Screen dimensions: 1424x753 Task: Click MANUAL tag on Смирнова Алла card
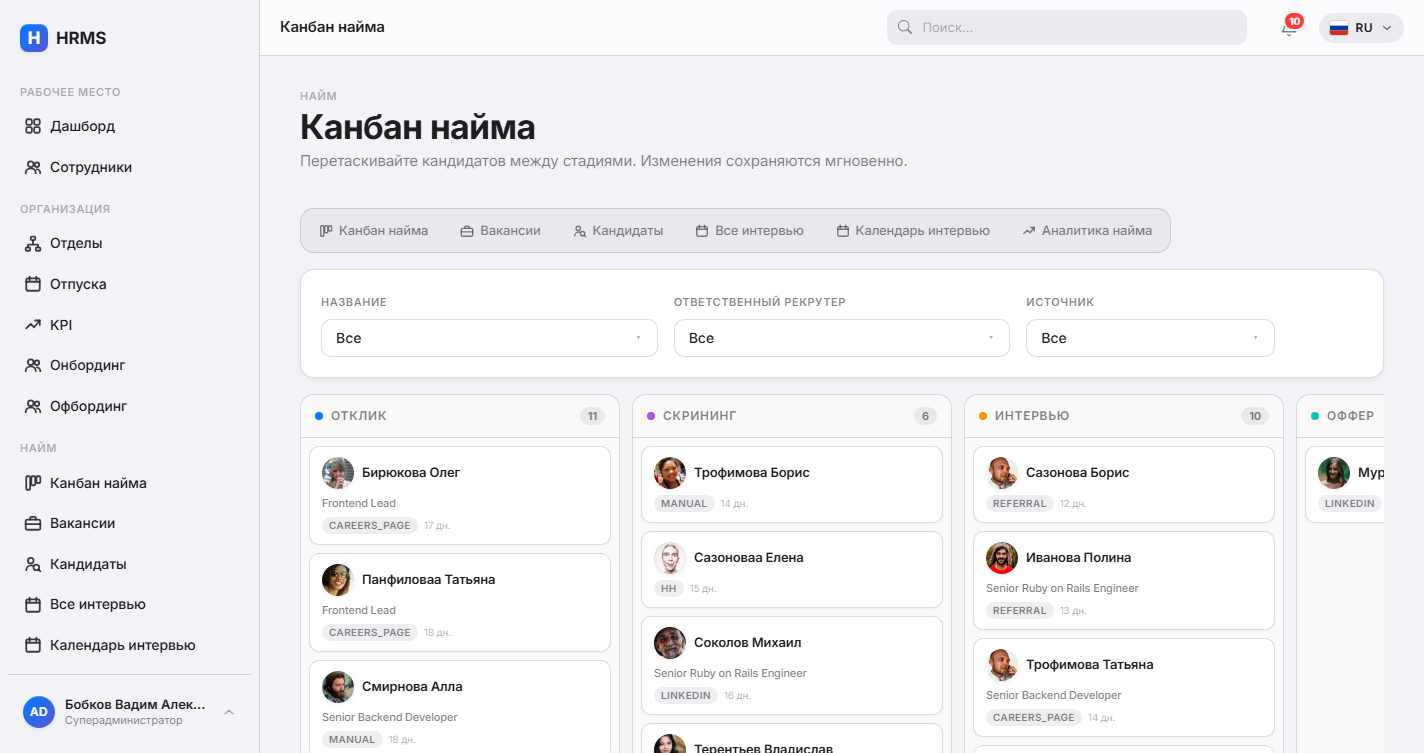[x=352, y=740]
